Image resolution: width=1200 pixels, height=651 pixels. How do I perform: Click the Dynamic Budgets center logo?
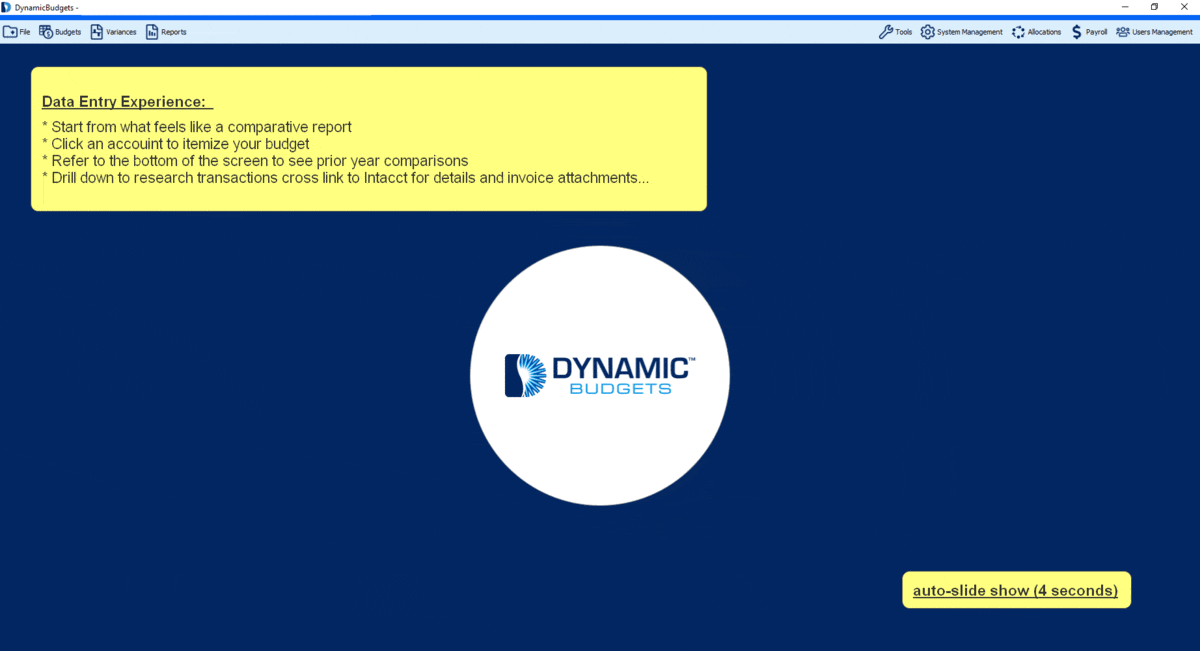coord(600,375)
